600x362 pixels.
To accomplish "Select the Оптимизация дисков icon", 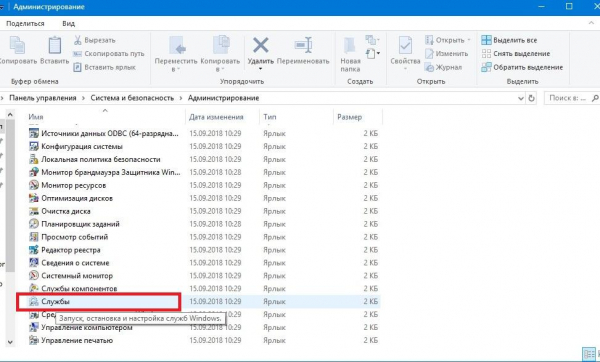I will [34, 198].
